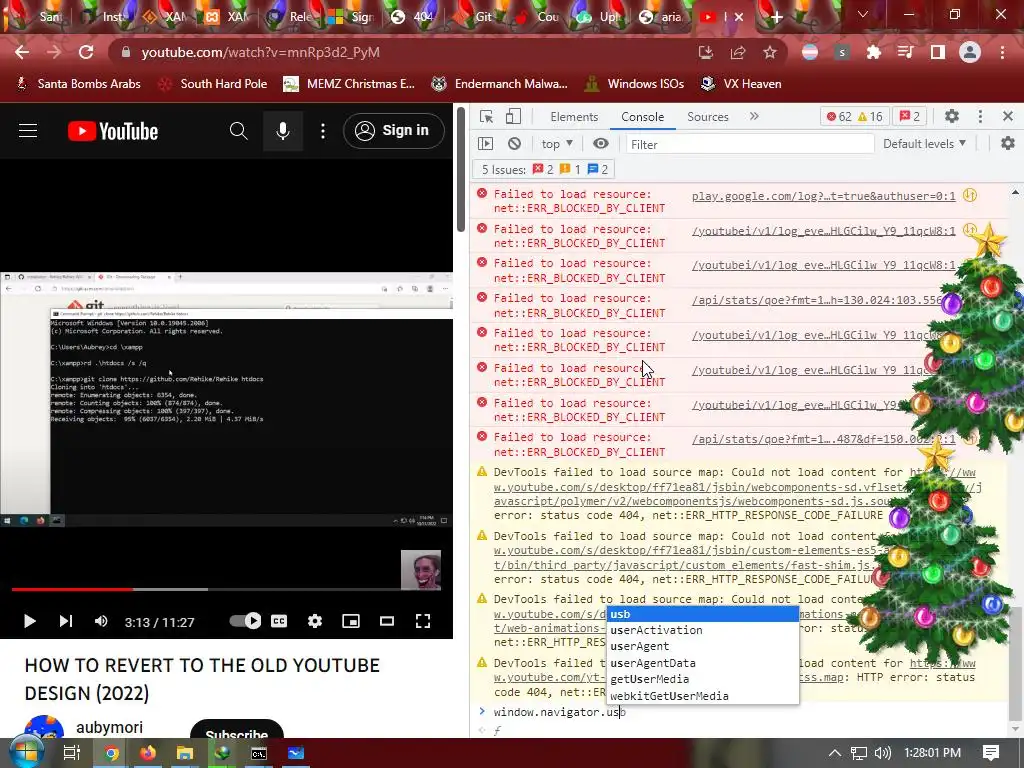
Task: Switch to the Elements tab
Action: coord(574,117)
